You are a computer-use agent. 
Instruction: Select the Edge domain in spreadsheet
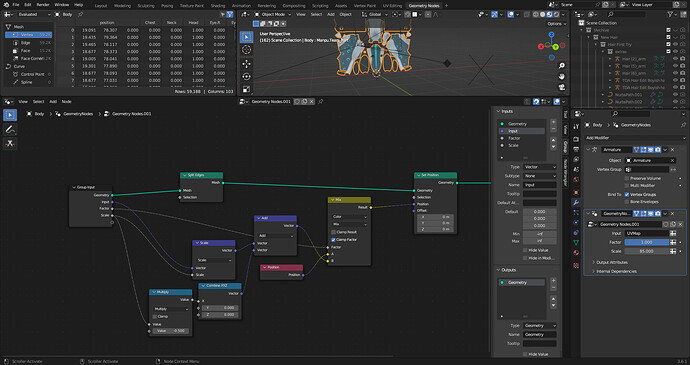click(x=29, y=43)
